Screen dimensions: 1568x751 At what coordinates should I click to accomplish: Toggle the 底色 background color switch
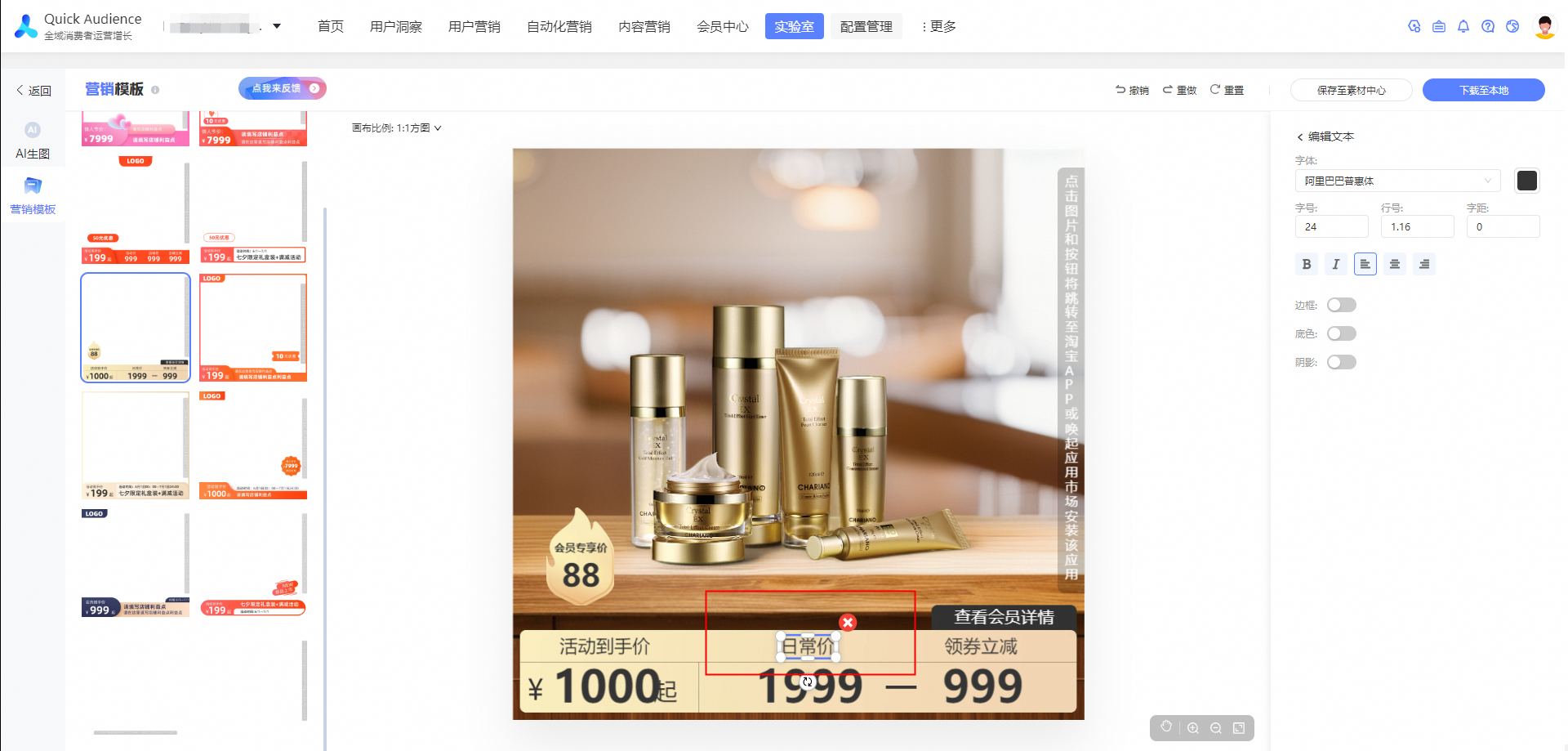click(x=1342, y=333)
